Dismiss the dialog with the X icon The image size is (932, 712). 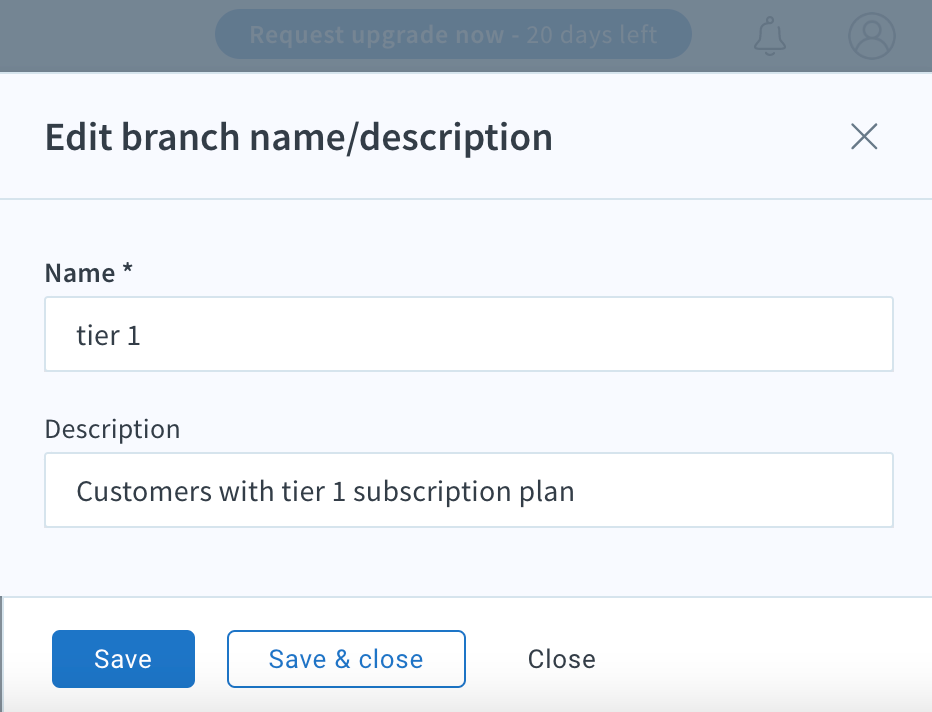(864, 137)
